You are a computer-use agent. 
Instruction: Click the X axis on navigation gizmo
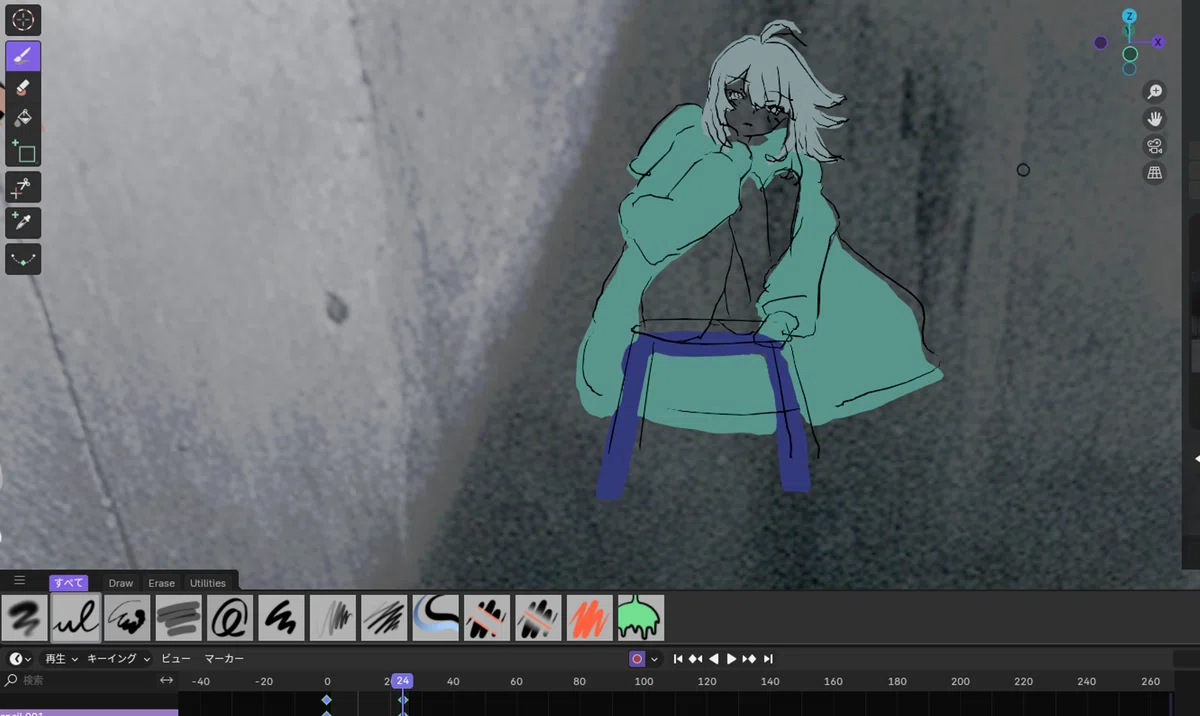[x=1158, y=42]
